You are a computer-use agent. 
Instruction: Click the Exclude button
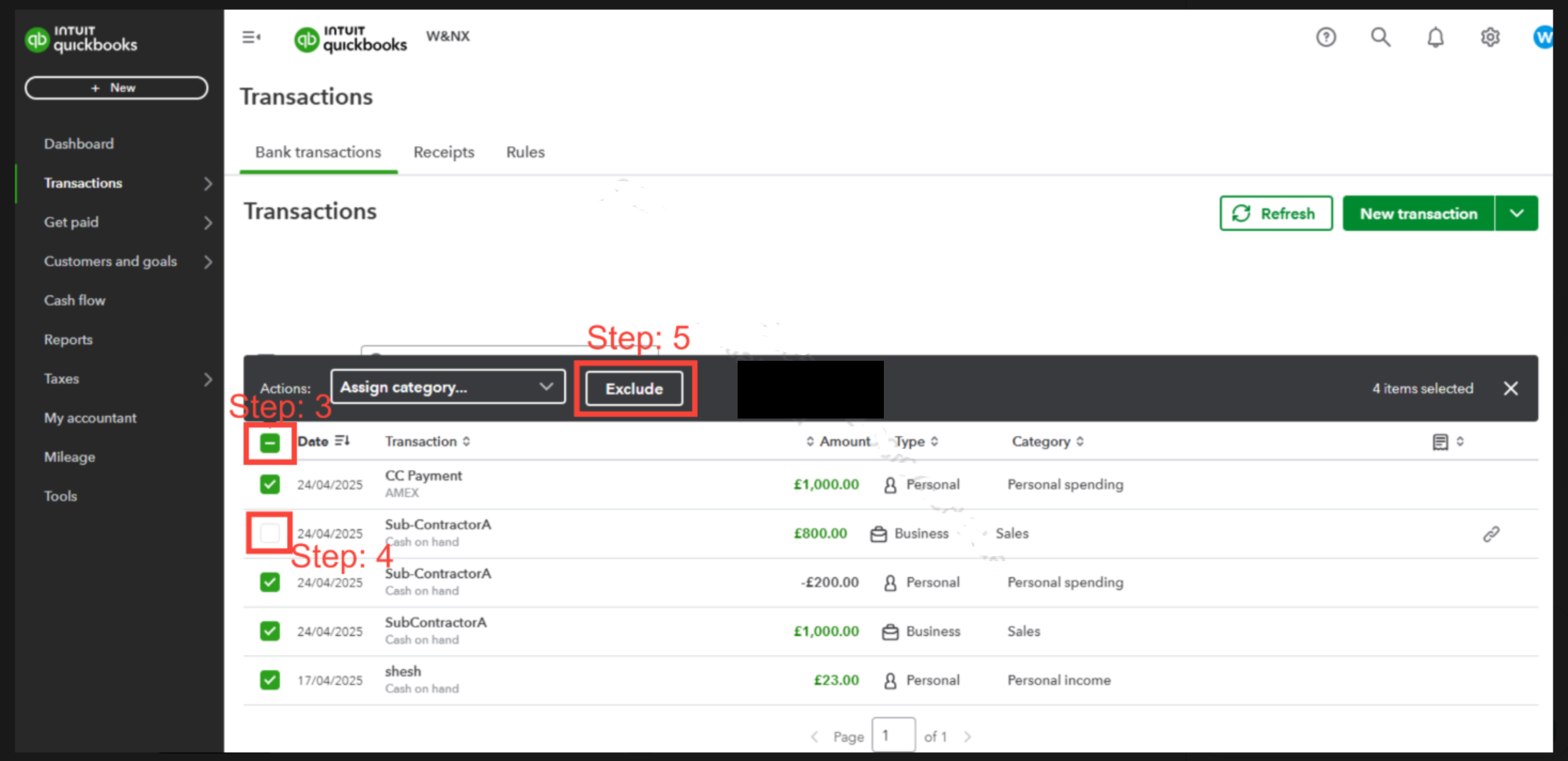coord(634,389)
